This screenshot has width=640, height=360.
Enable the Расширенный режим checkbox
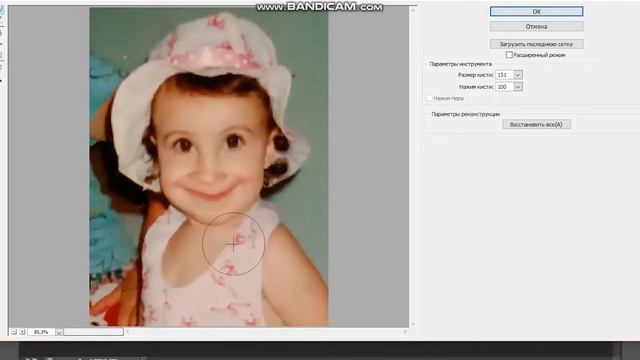509,55
